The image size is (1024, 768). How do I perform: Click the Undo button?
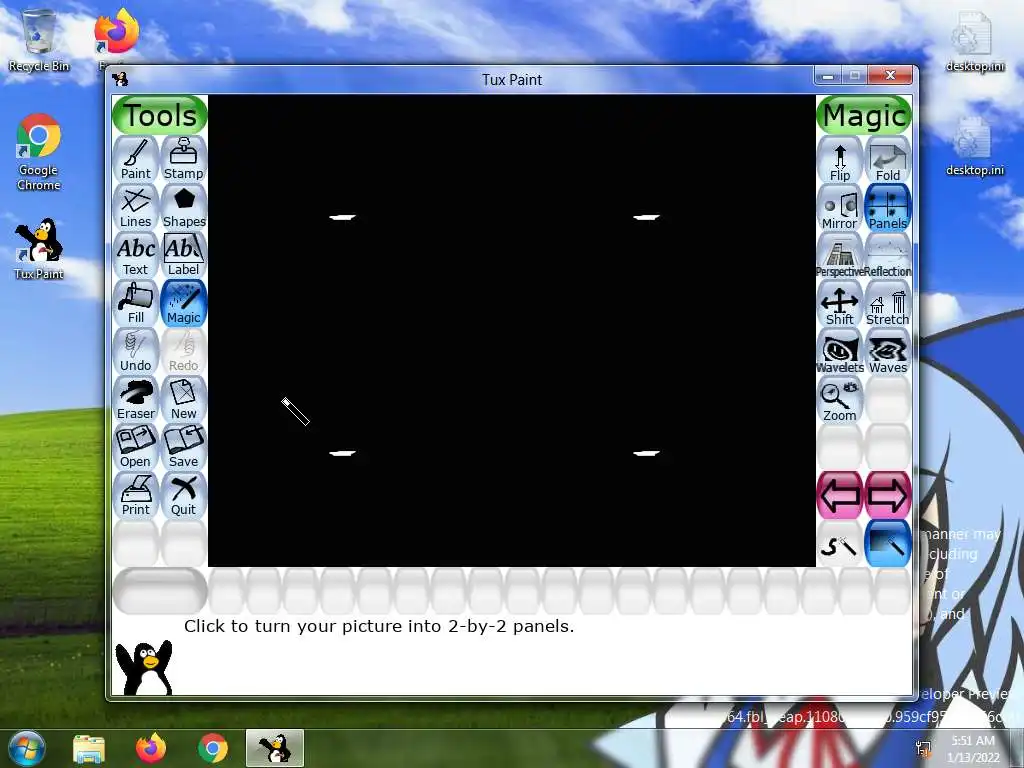[x=136, y=351]
